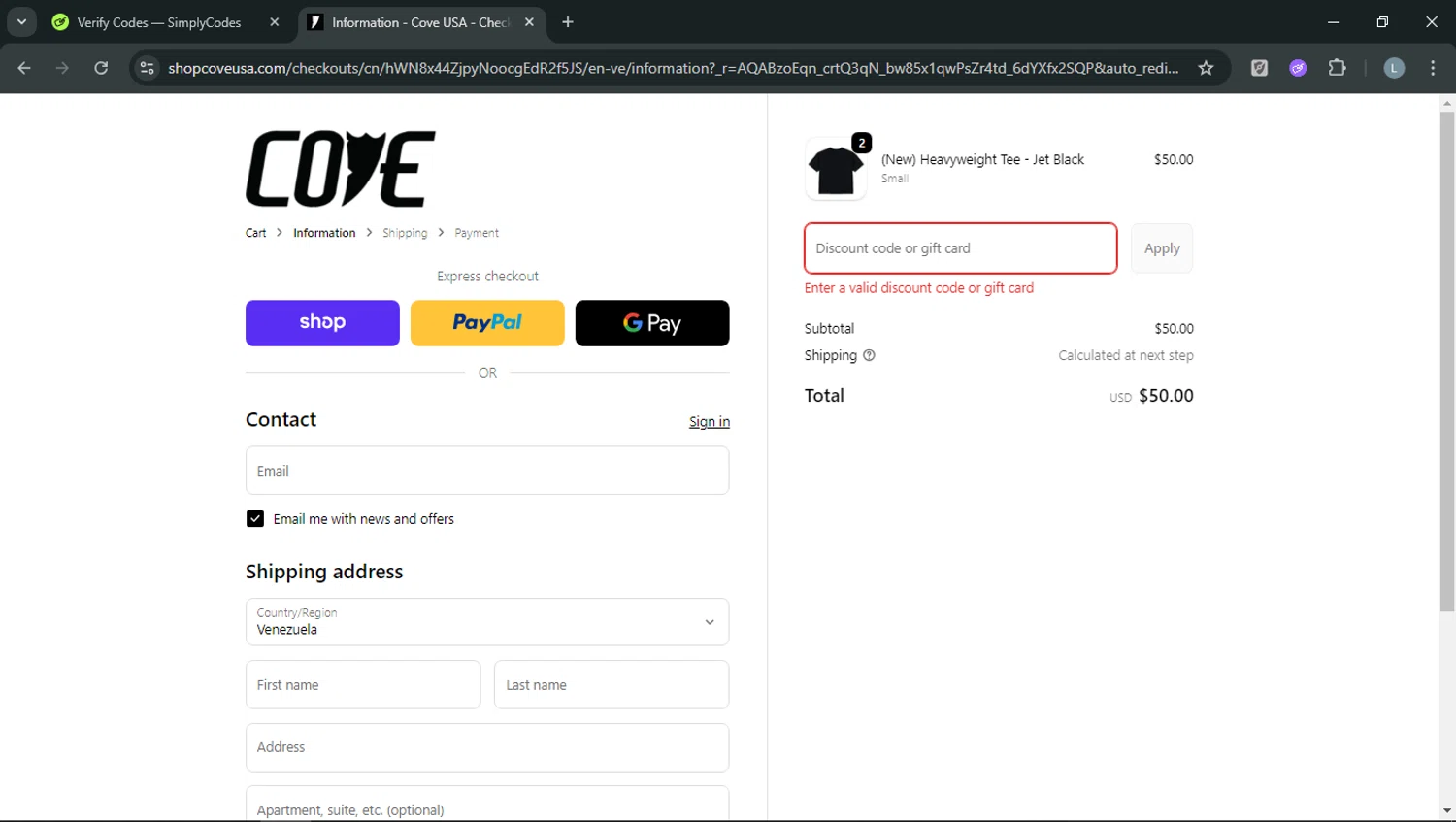Click the Heavyweight Tee product thumbnail
Viewport: 1456px width, 822px height.
836,169
